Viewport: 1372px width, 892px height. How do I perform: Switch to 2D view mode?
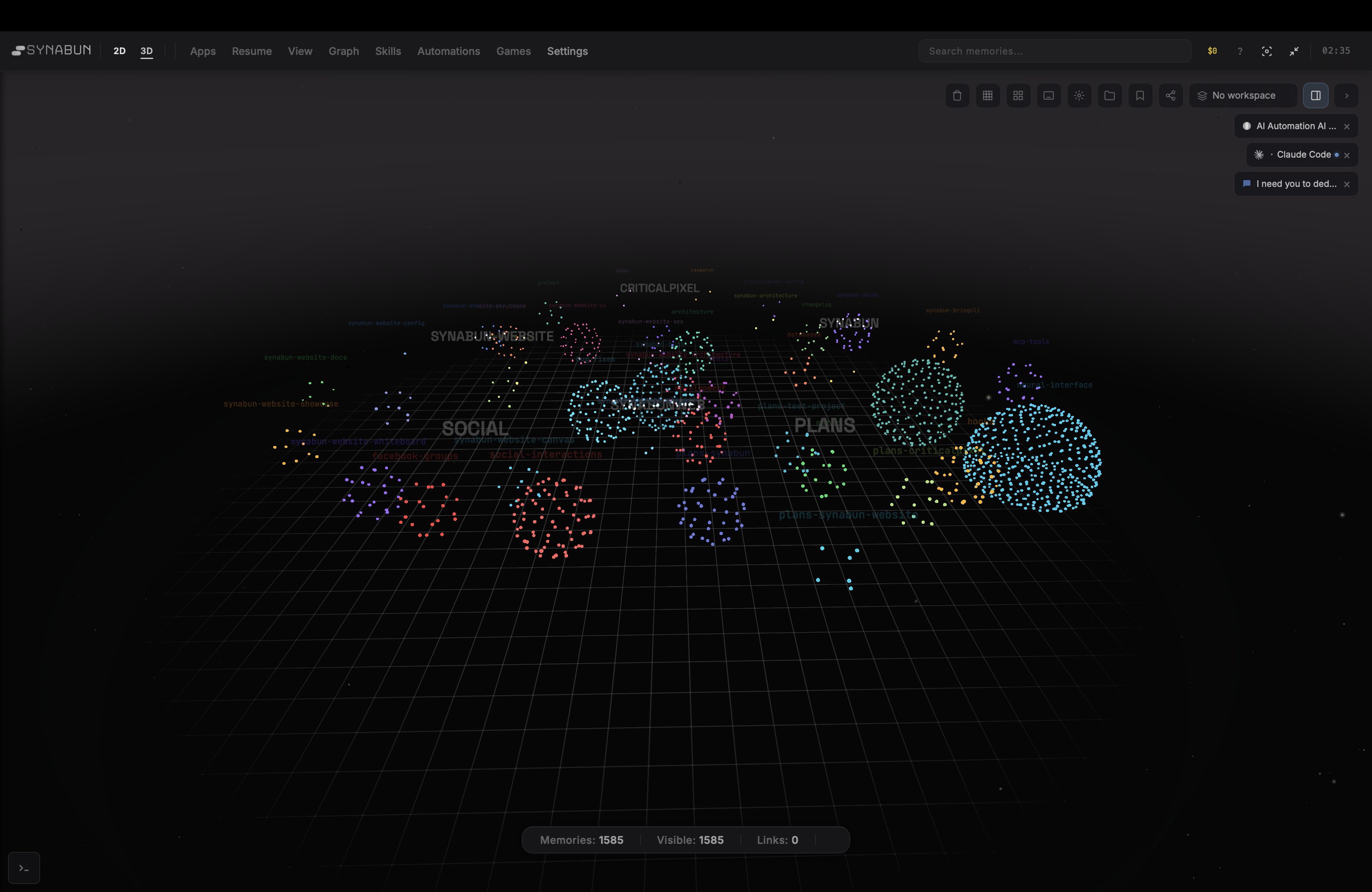click(x=119, y=51)
